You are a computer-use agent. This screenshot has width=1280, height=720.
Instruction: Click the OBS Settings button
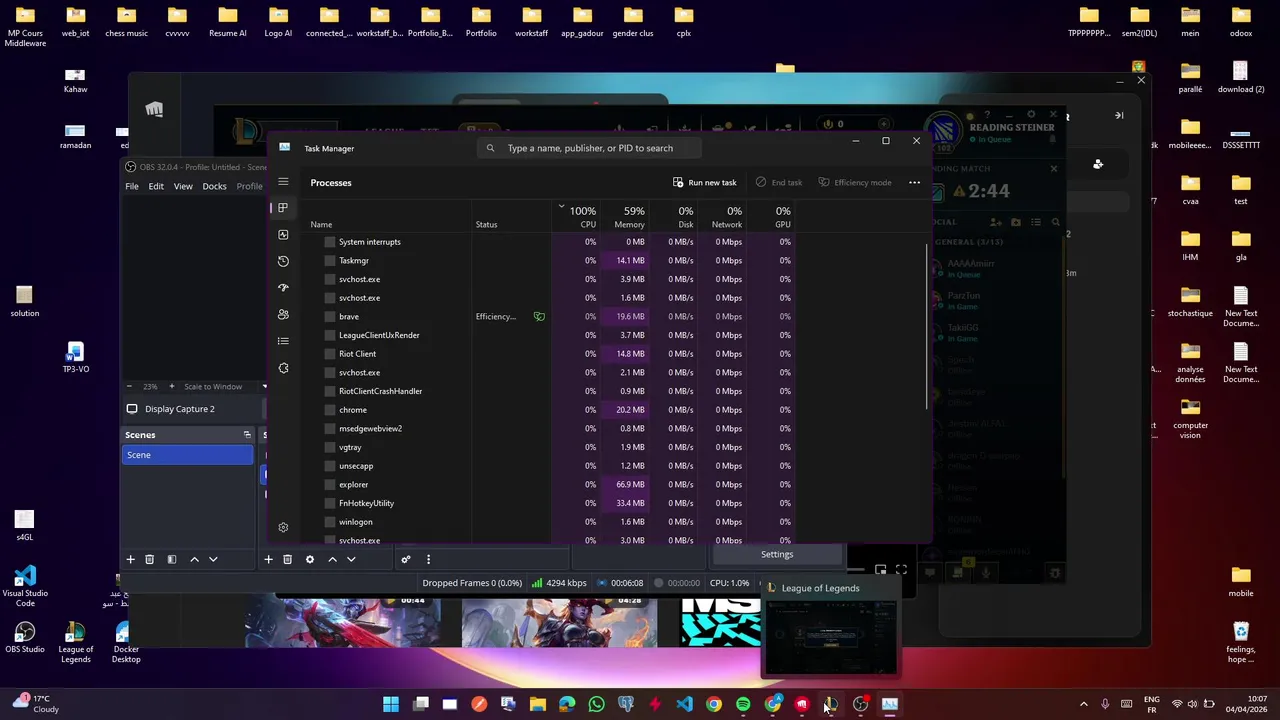pos(777,554)
